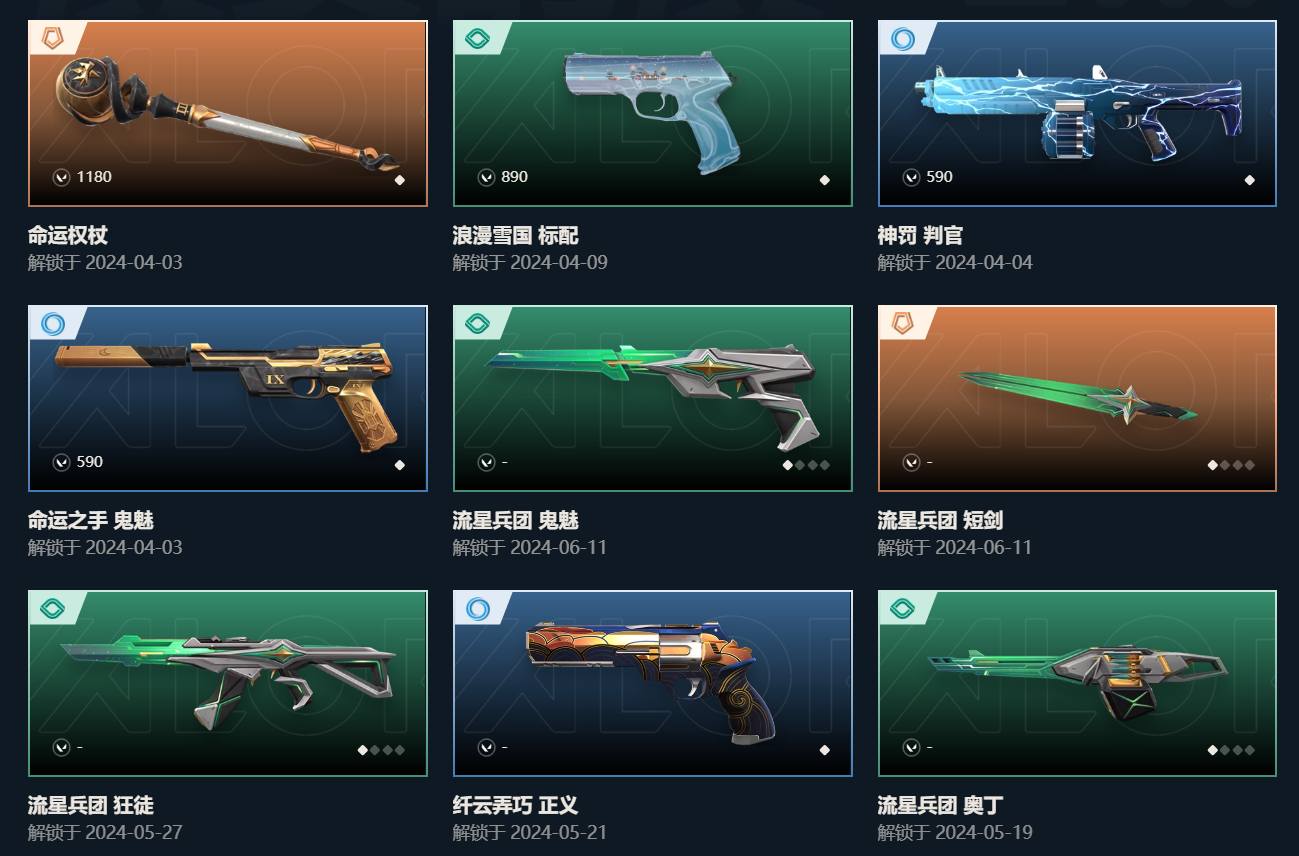The image size is (1299, 856).
Task: Click level diamonds on 流星兵团 鬼魅 card
Action: point(806,465)
